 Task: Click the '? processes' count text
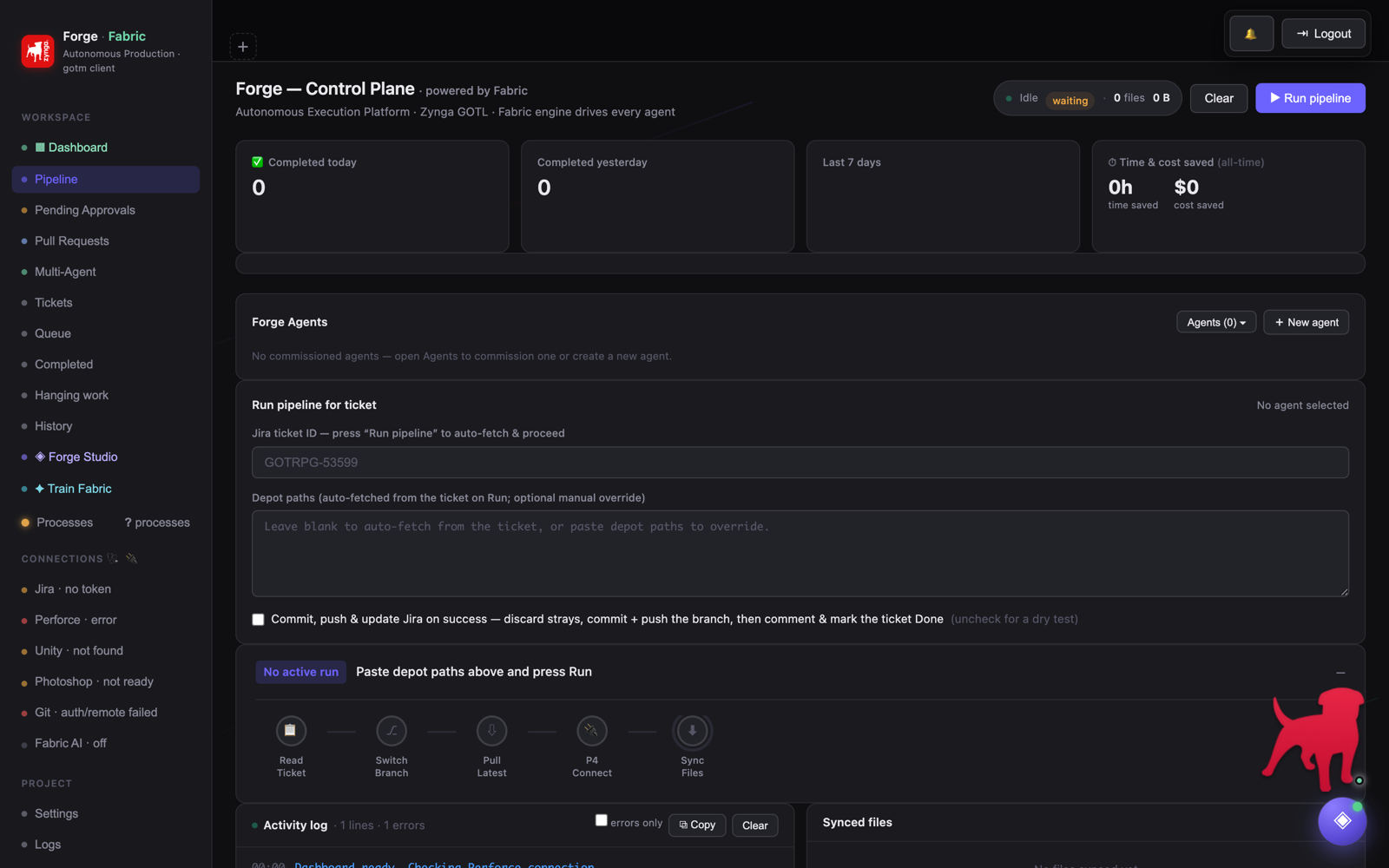coord(157,523)
